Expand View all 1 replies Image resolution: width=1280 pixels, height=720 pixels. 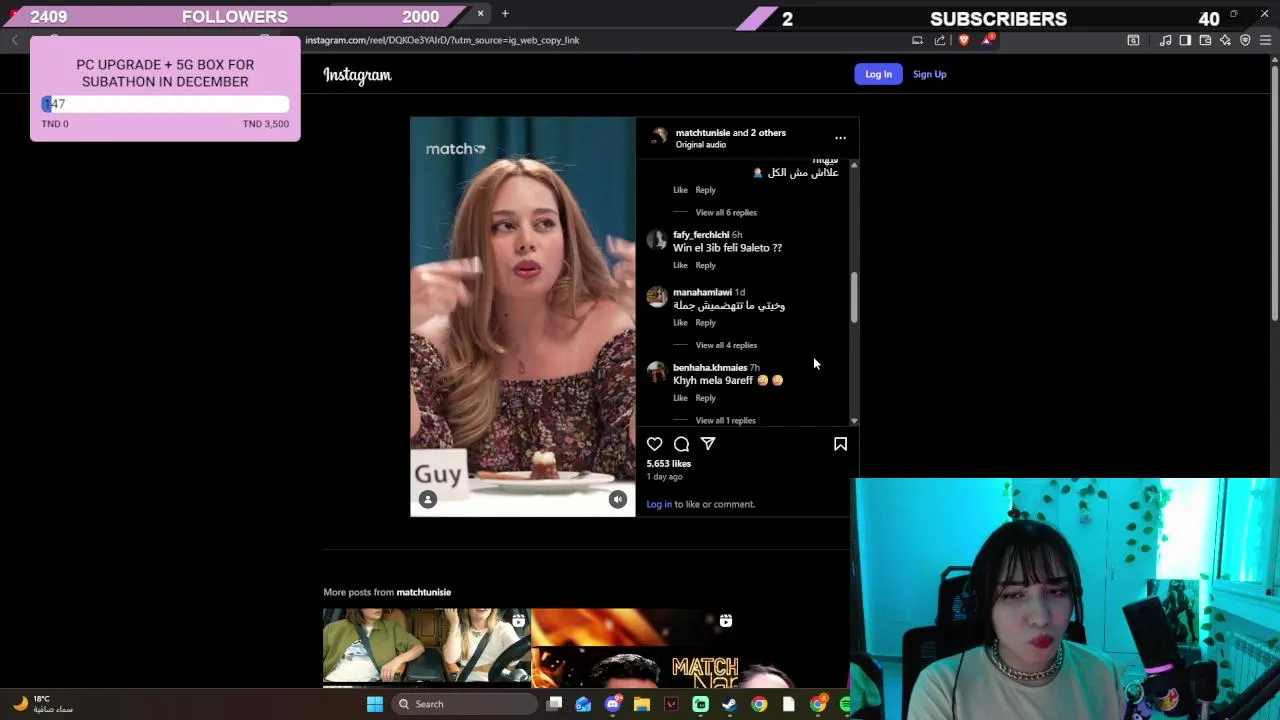pyautogui.click(x=725, y=420)
